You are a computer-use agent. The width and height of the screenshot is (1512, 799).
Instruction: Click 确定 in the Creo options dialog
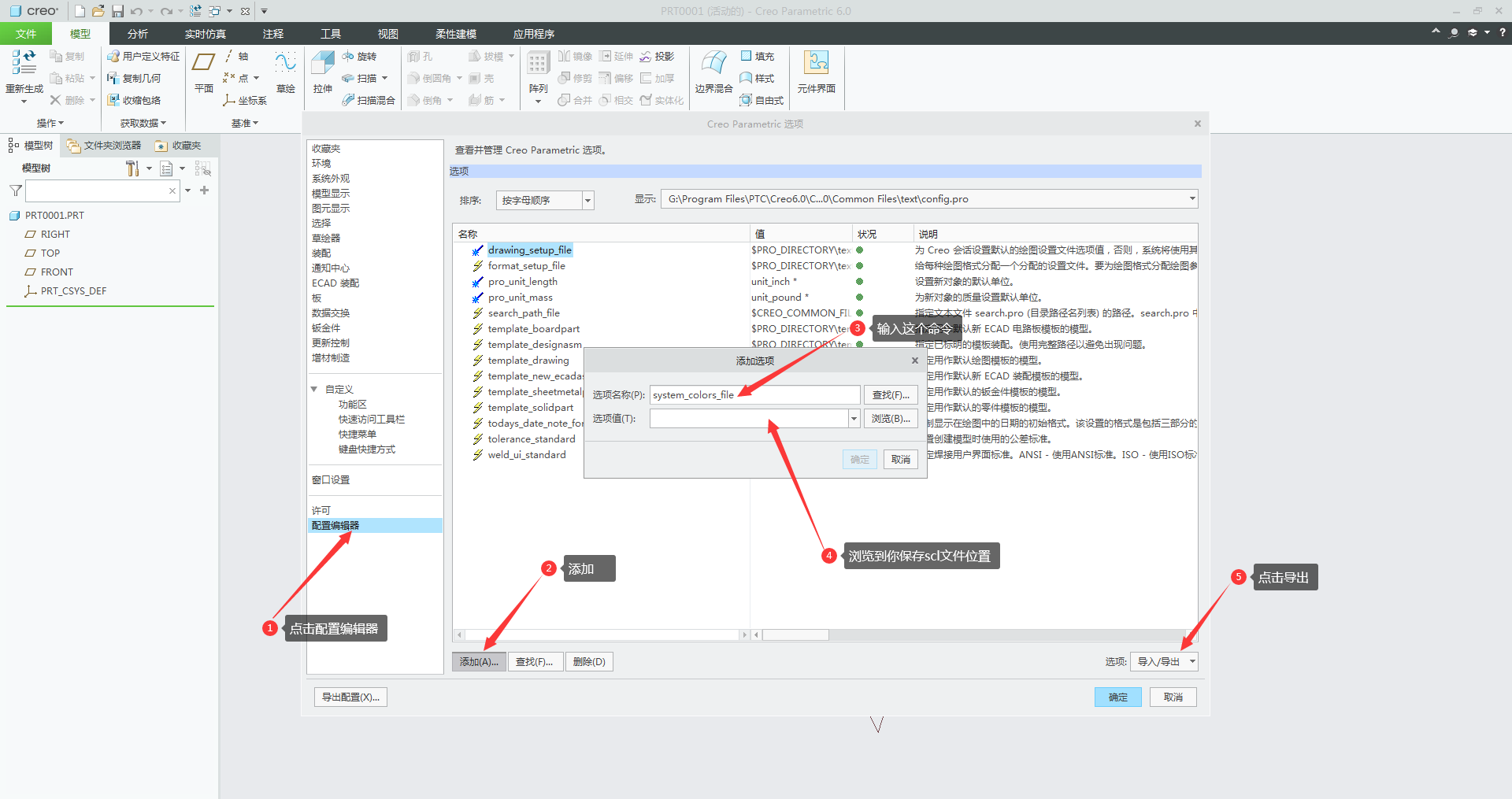click(1118, 697)
